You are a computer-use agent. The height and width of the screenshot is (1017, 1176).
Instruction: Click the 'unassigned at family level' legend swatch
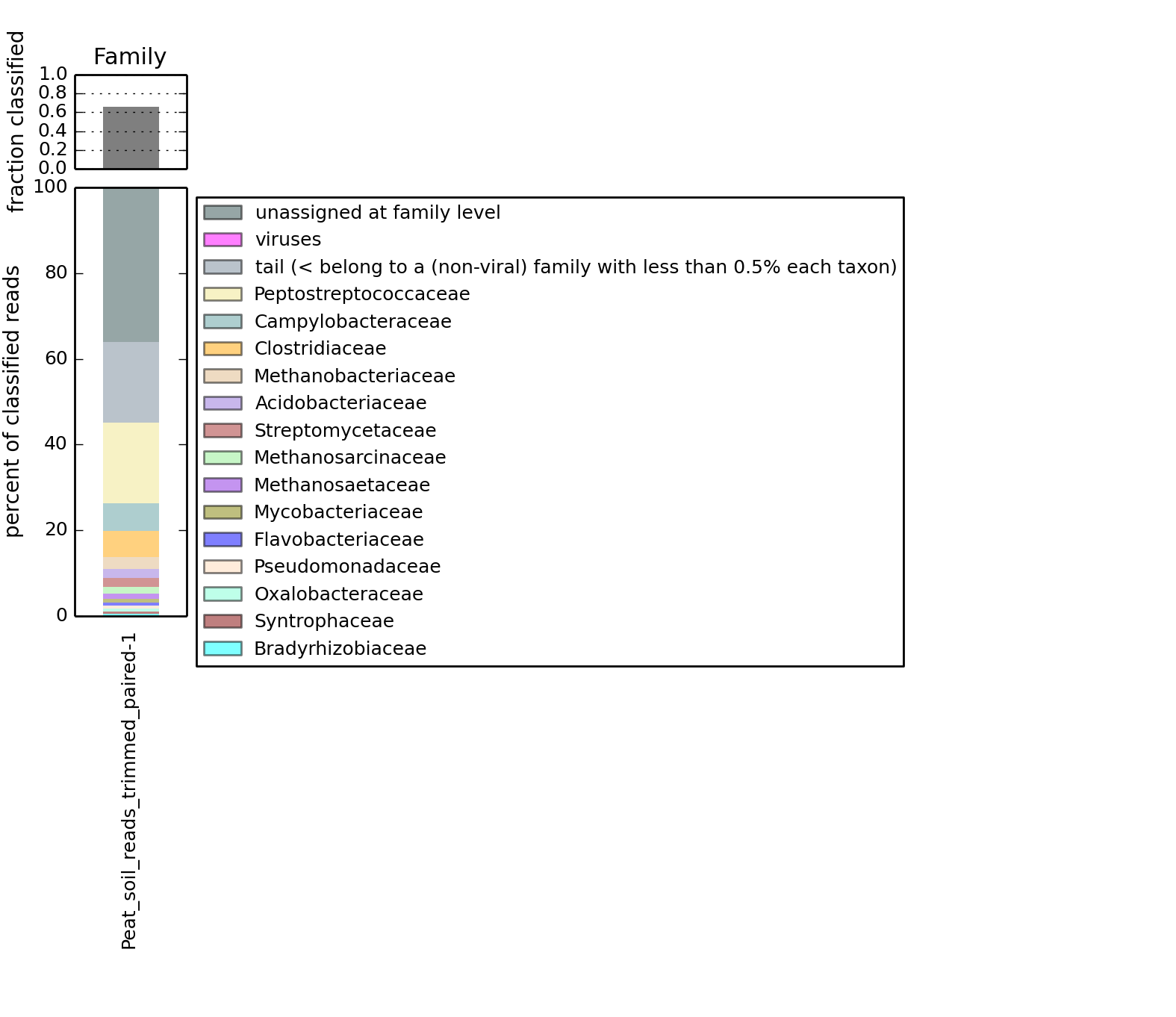point(223,213)
